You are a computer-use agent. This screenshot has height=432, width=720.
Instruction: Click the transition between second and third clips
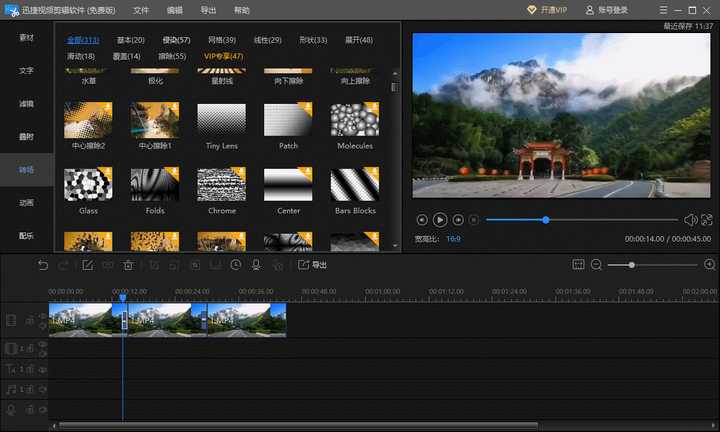click(204, 320)
